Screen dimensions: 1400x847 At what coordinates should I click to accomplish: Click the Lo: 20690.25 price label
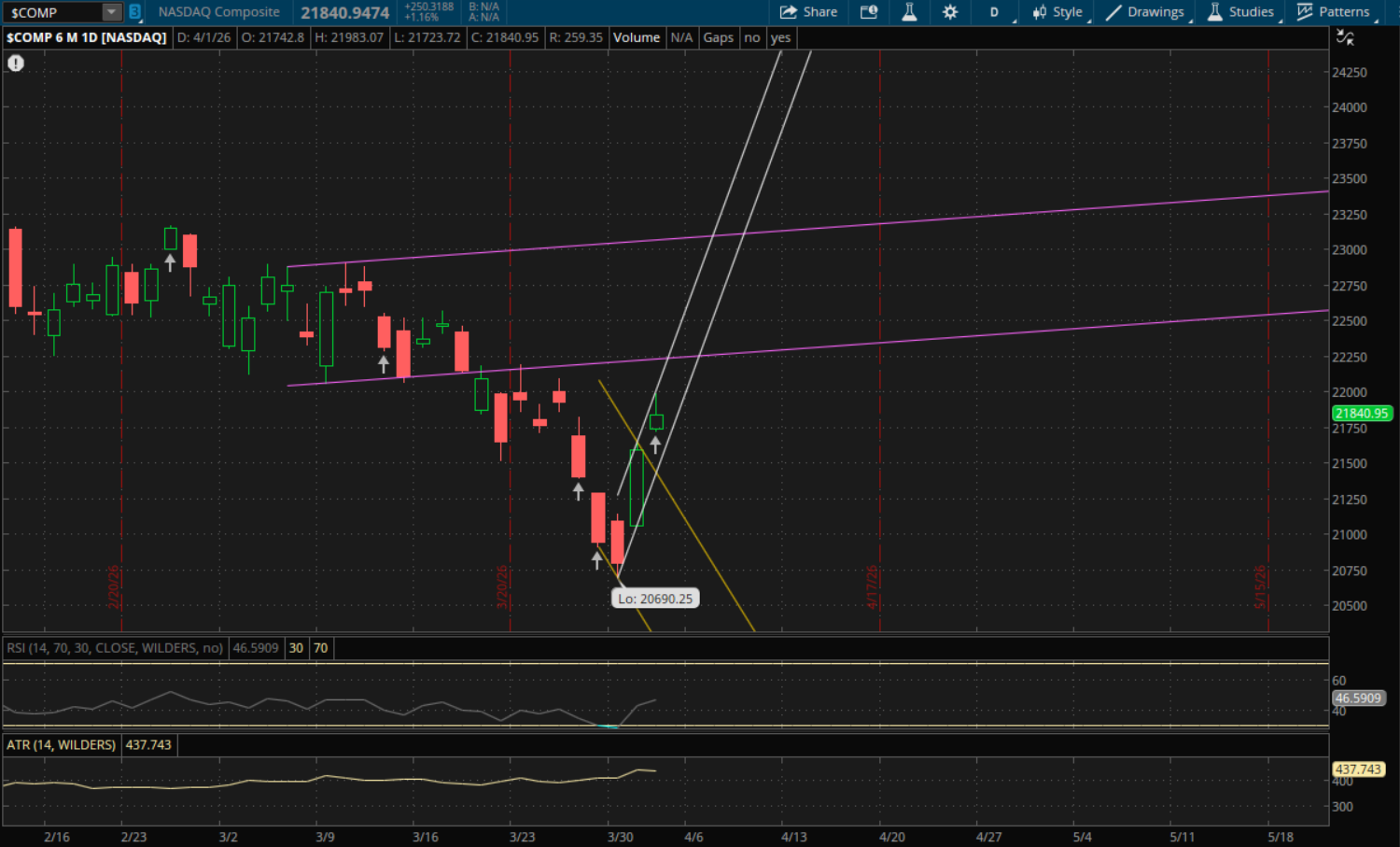pyautogui.click(x=655, y=599)
